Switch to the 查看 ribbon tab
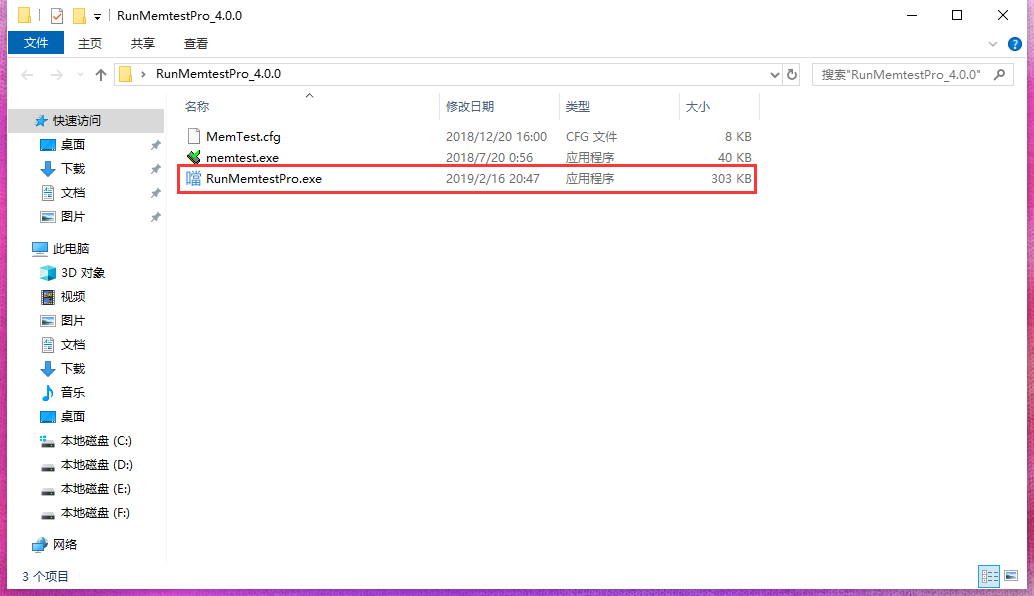Image resolution: width=1034 pixels, height=596 pixels. tap(196, 44)
